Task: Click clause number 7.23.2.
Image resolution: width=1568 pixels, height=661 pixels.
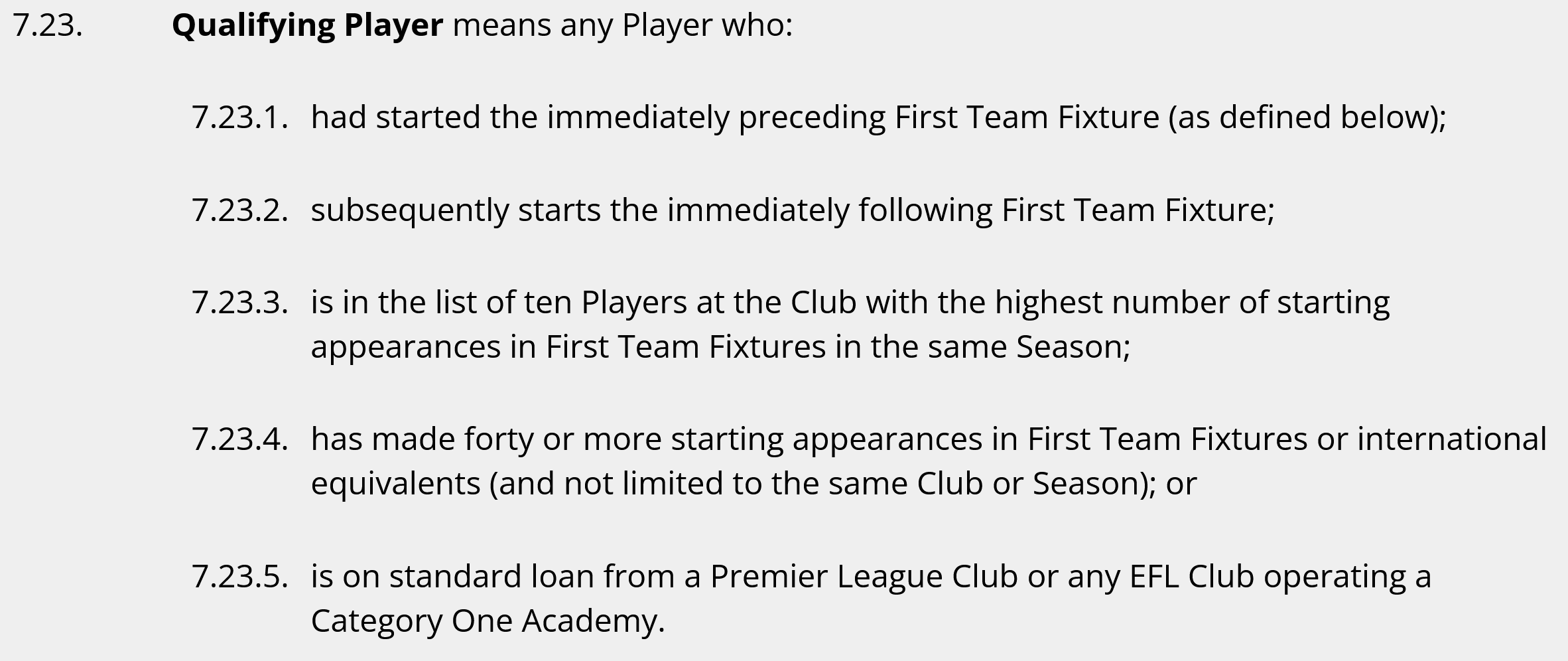Action: coord(240,210)
